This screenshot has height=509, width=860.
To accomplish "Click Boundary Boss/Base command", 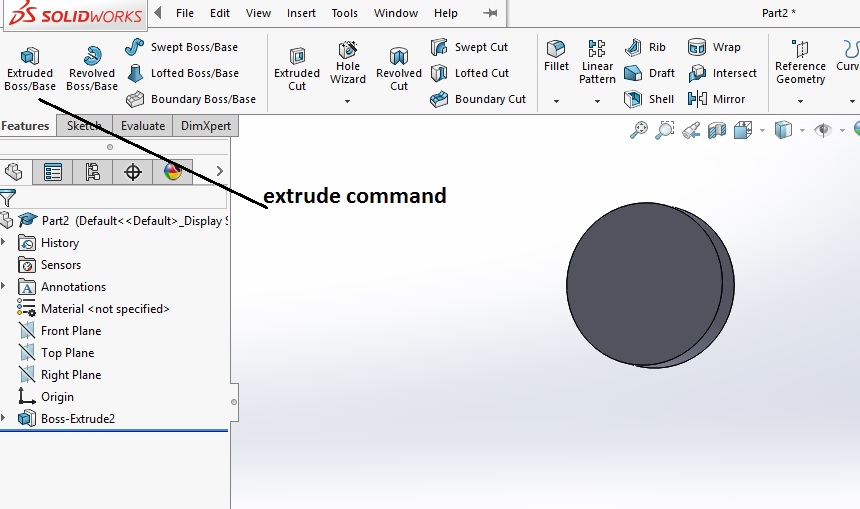I will [191, 99].
